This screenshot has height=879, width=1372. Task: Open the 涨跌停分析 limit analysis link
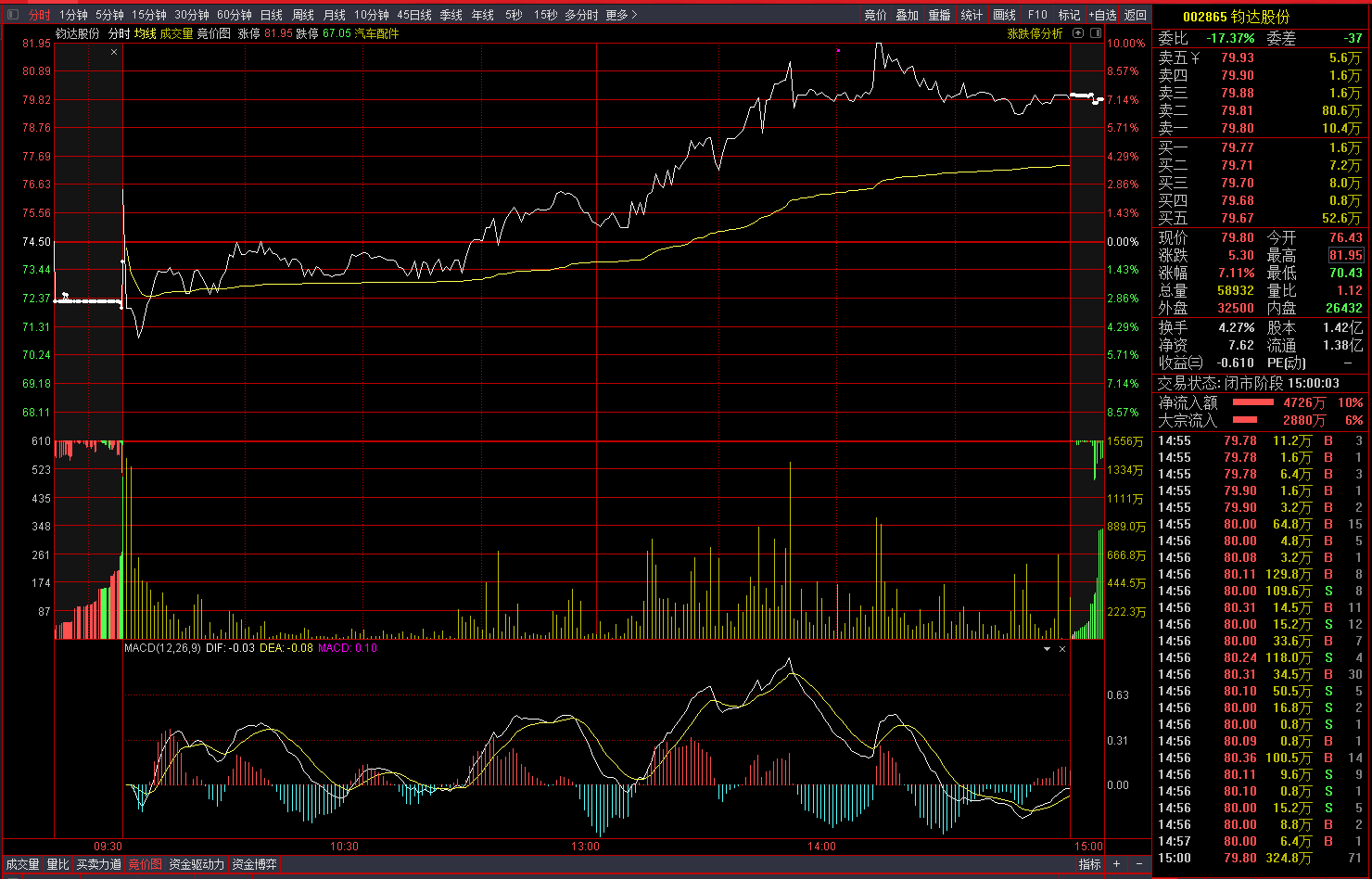[1035, 33]
